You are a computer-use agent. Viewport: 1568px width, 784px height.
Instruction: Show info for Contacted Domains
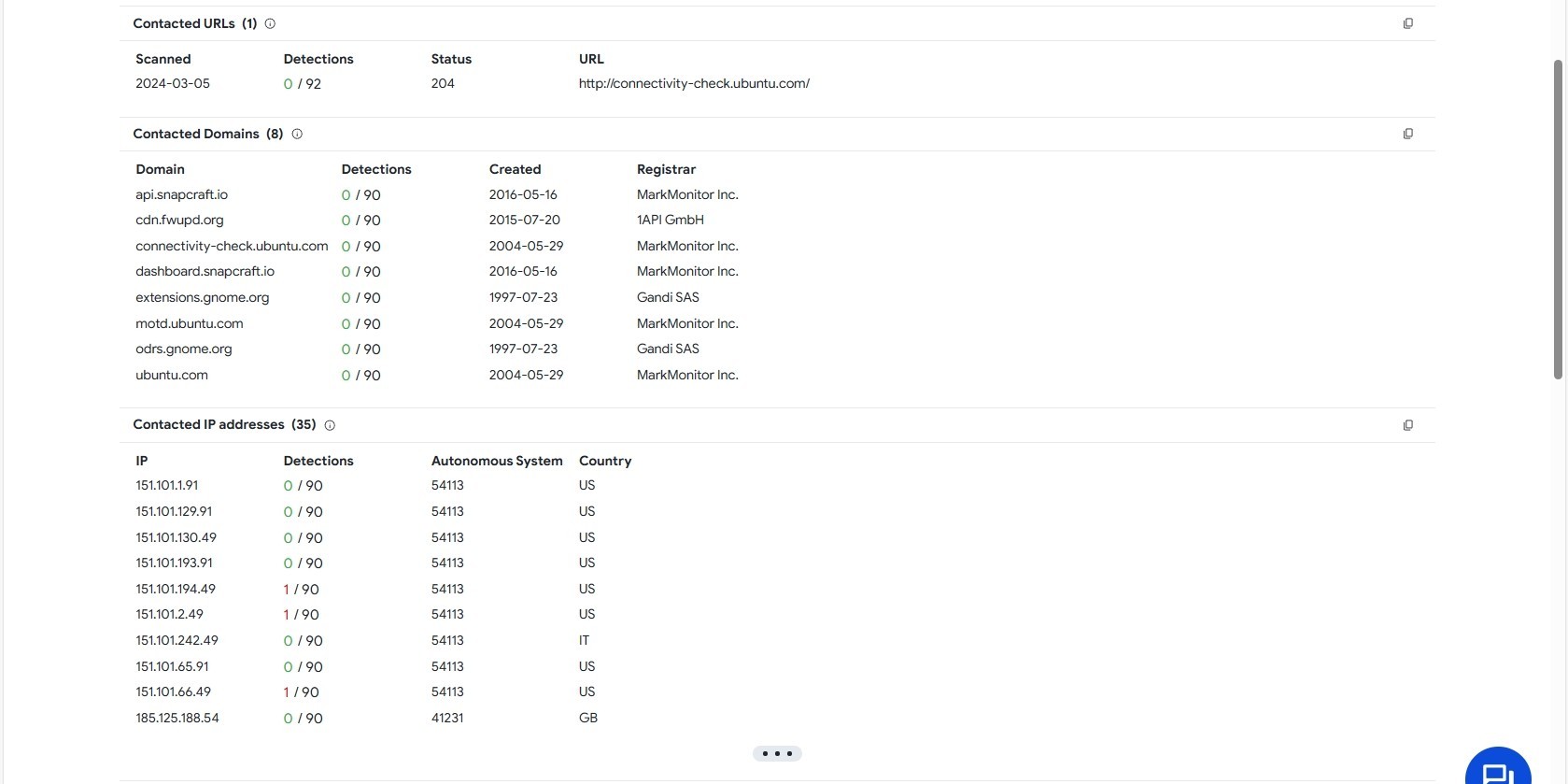pos(297,134)
